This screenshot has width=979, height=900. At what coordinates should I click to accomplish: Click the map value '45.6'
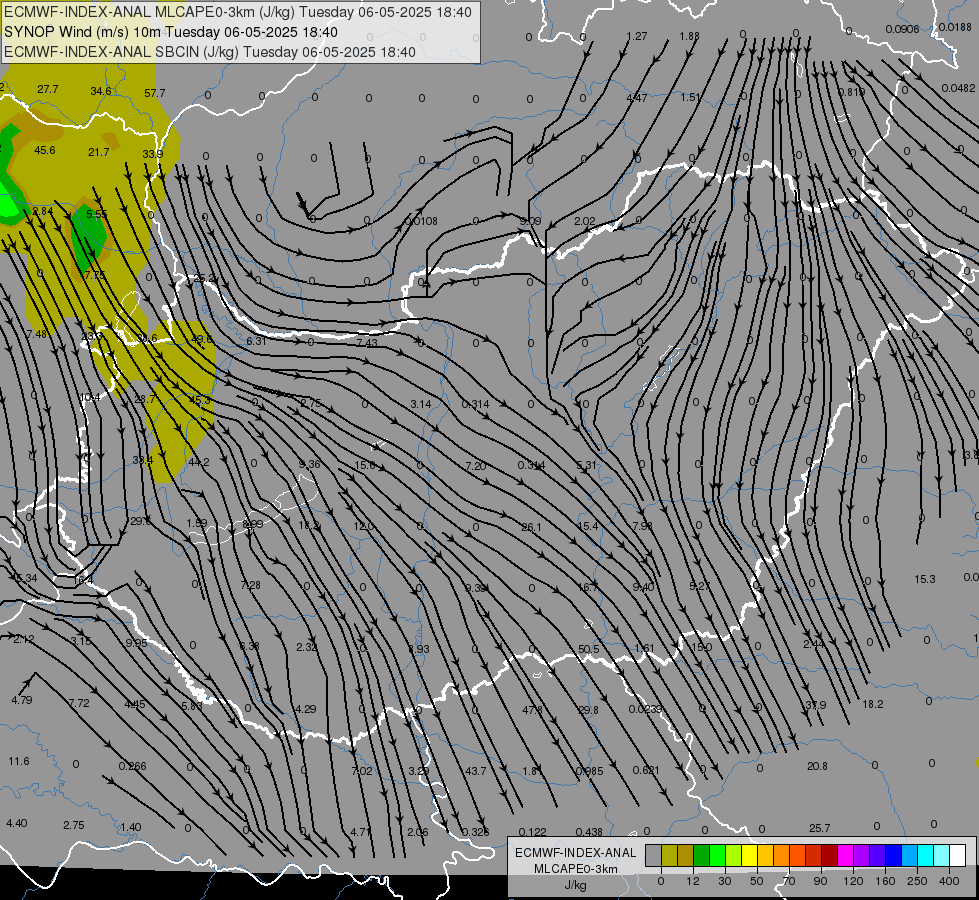[45, 150]
